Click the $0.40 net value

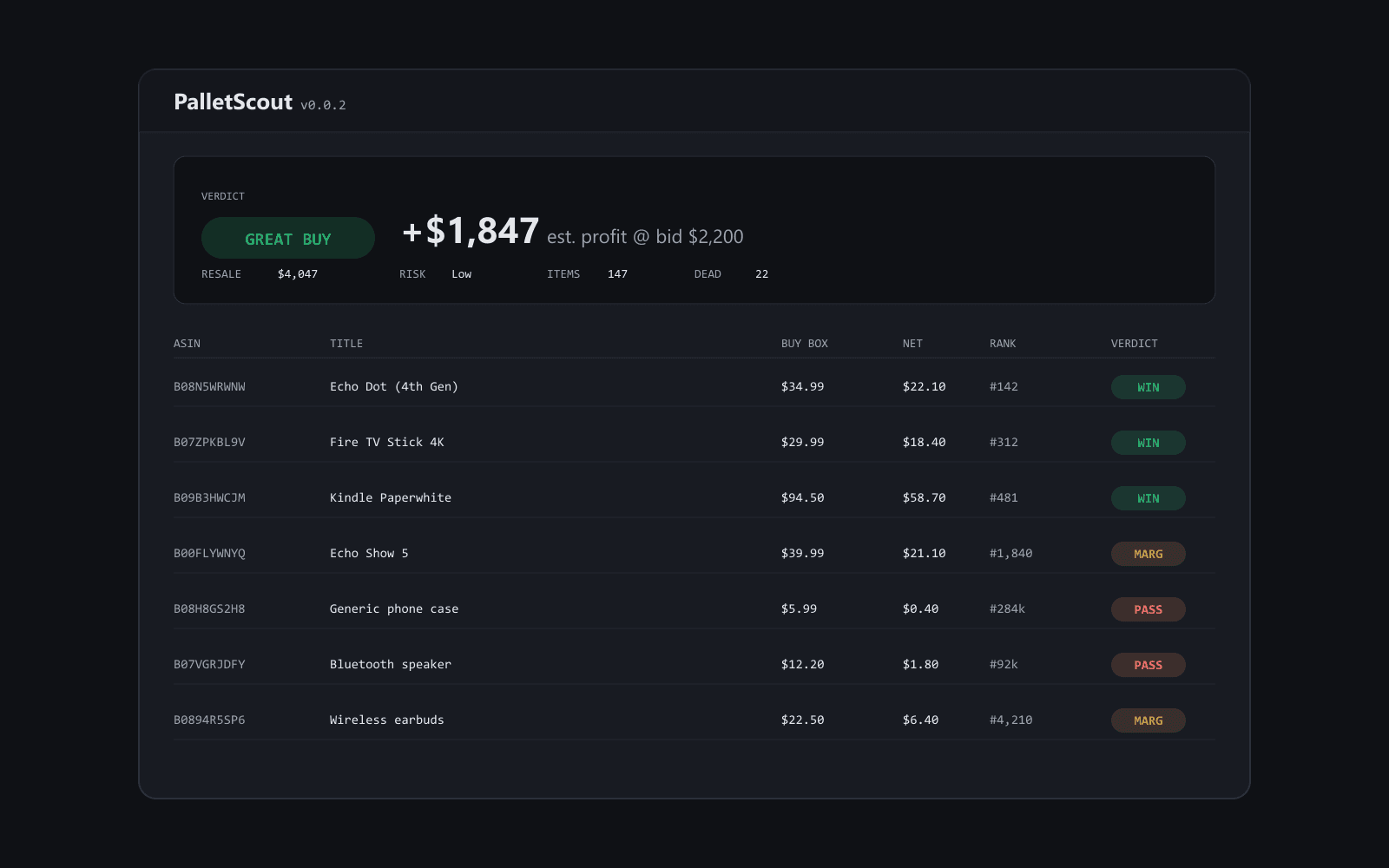tap(921, 609)
